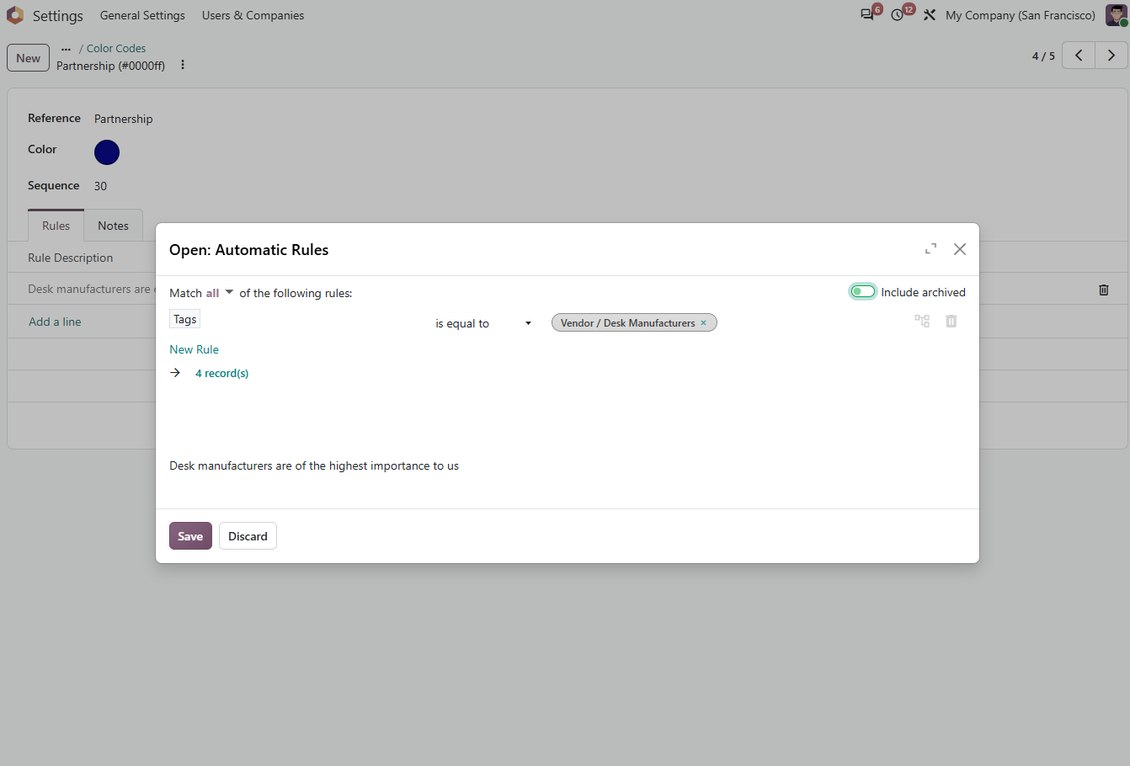1130x766 pixels.
Task: Pick the blue Color swatch
Action: pyautogui.click(x=107, y=152)
